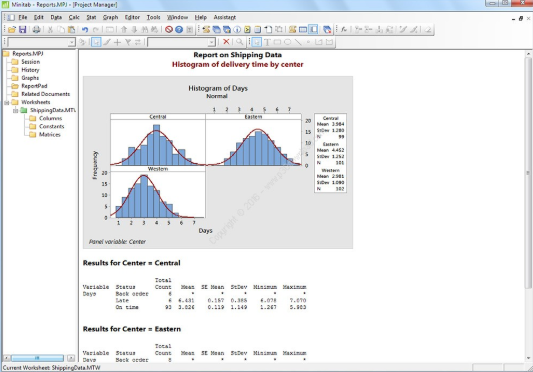533x372 pixels.
Task: Open the Stat menu
Action: tap(91, 17)
